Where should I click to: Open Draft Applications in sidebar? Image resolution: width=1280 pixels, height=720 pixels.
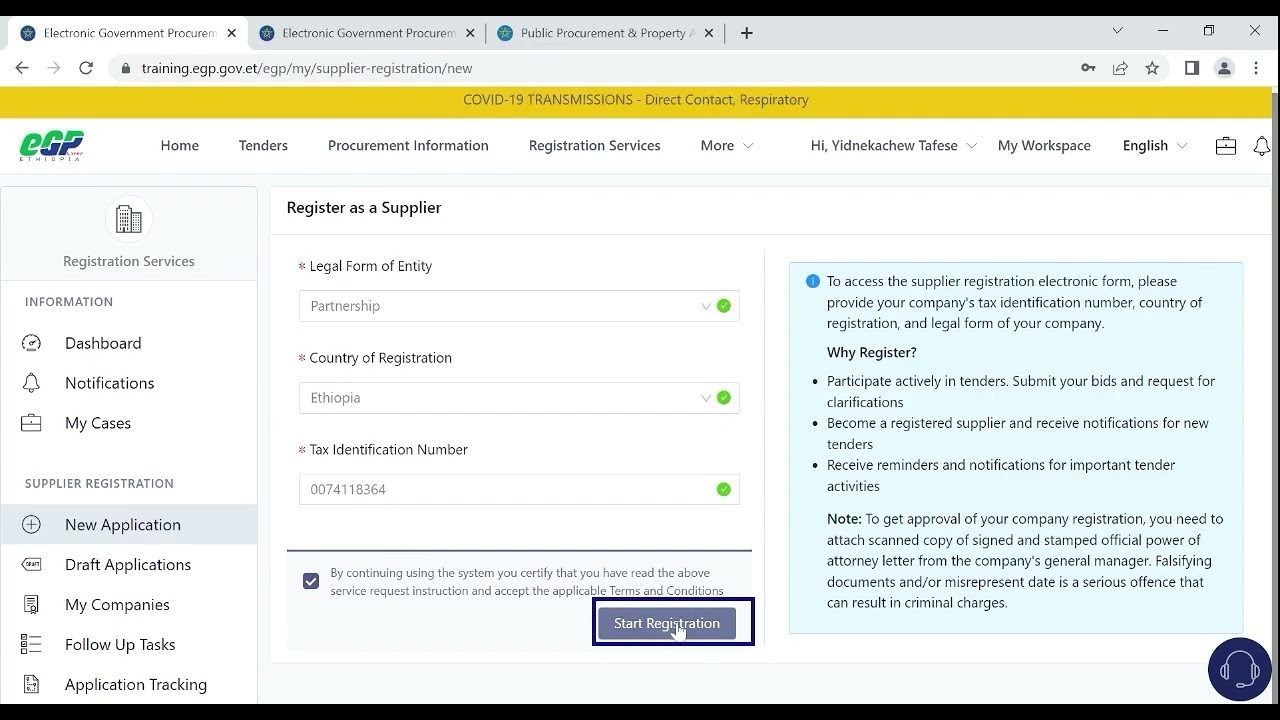pyautogui.click(x=128, y=565)
